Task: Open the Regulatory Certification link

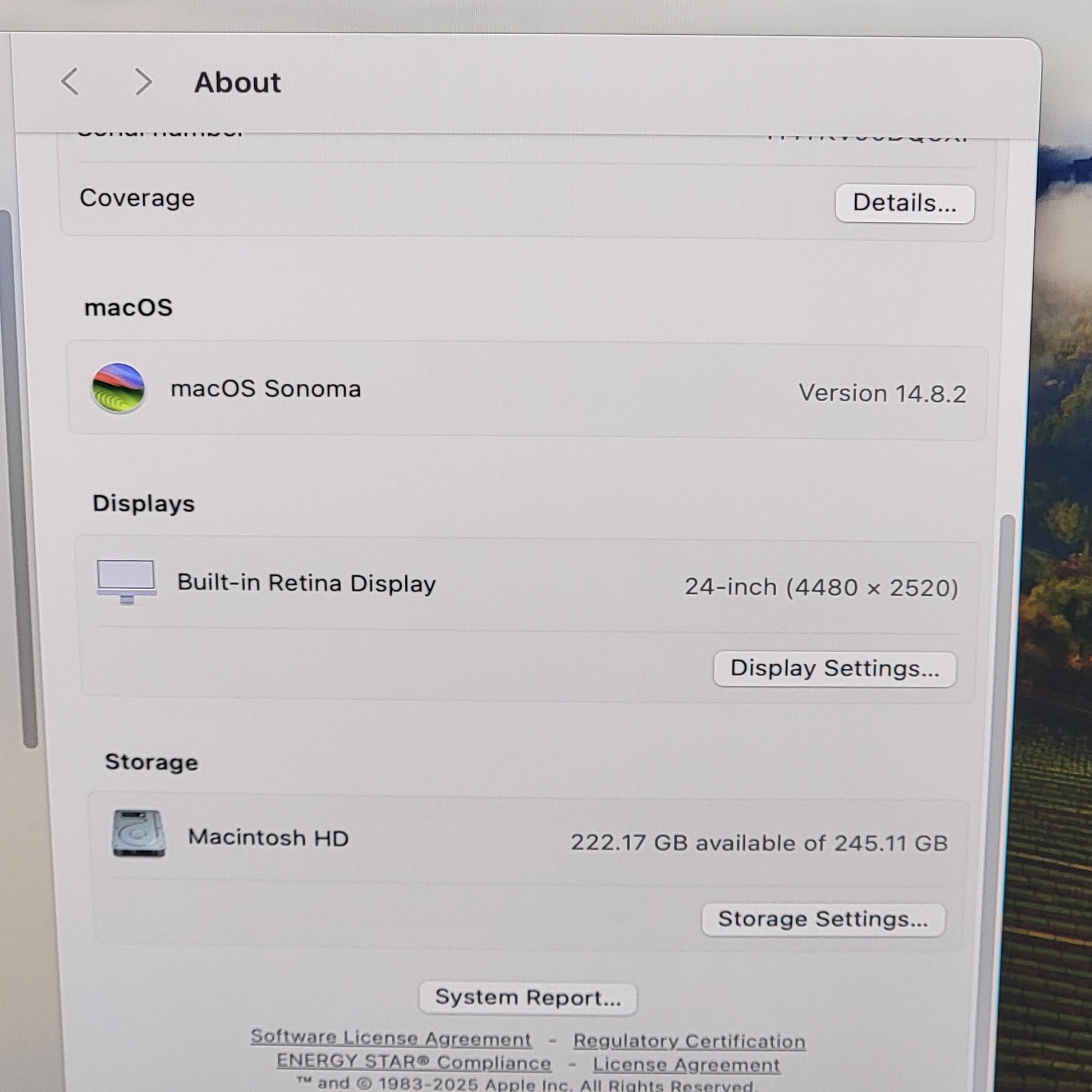Action: coord(689,1041)
